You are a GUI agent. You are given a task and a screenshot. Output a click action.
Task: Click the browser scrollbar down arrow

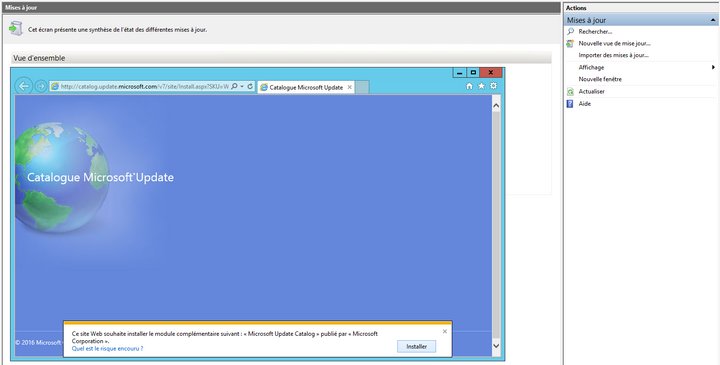coord(496,346)
